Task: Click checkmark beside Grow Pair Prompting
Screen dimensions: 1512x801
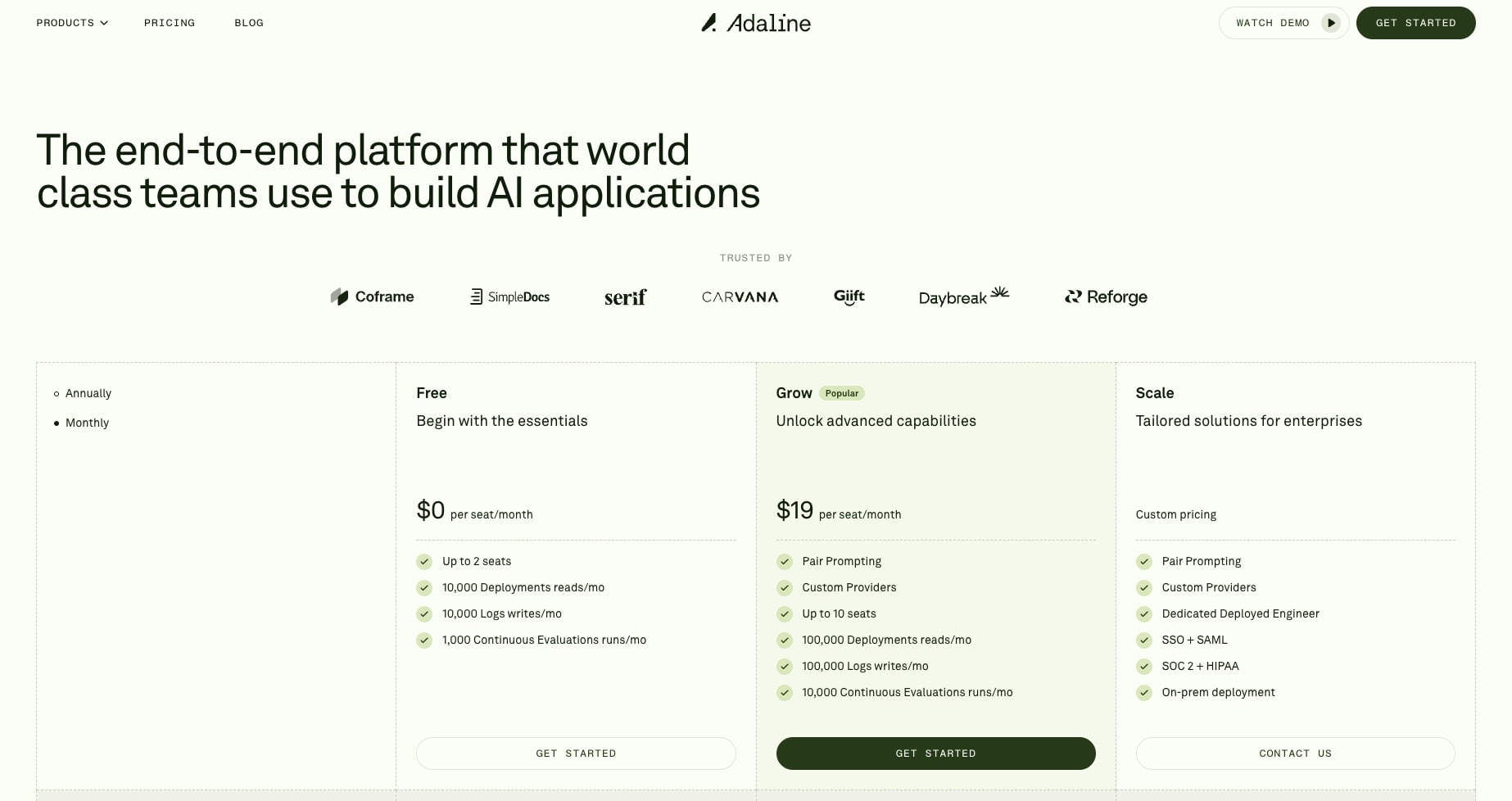Action: pyautogui.click(x=785, y=562)
